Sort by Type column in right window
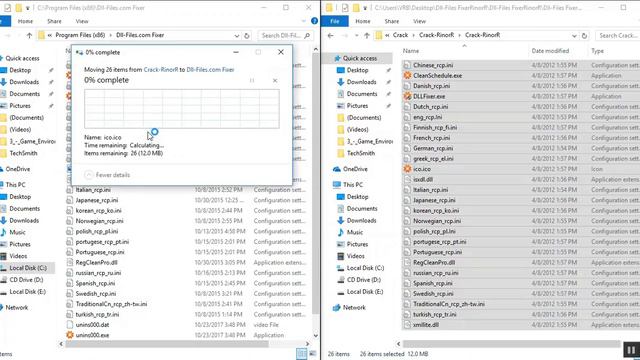Image resolution: width=640 pixels, height=360 pixels. click(597, 51)
